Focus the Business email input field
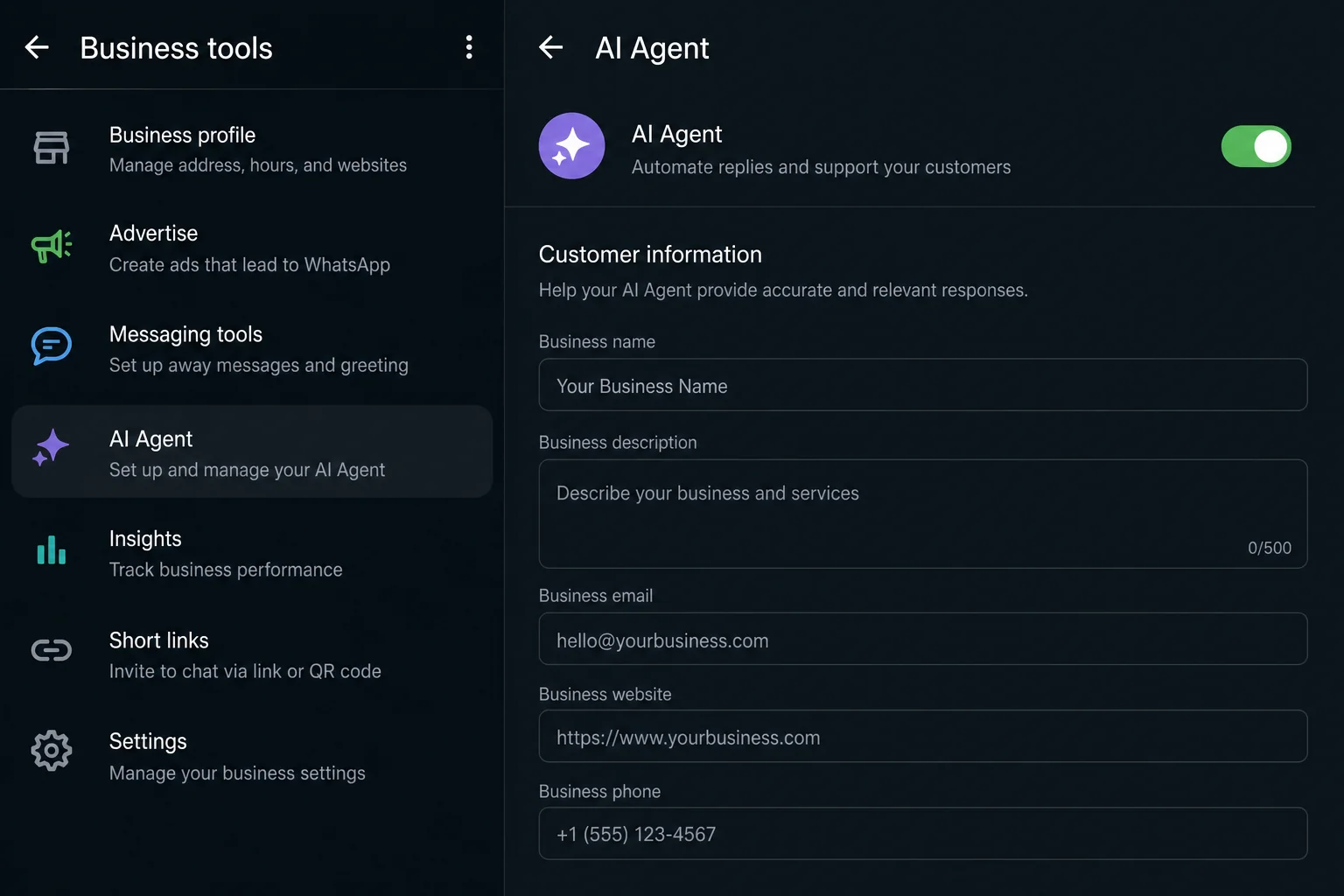This screenshot has width=1344, height=896. [923, 639]
